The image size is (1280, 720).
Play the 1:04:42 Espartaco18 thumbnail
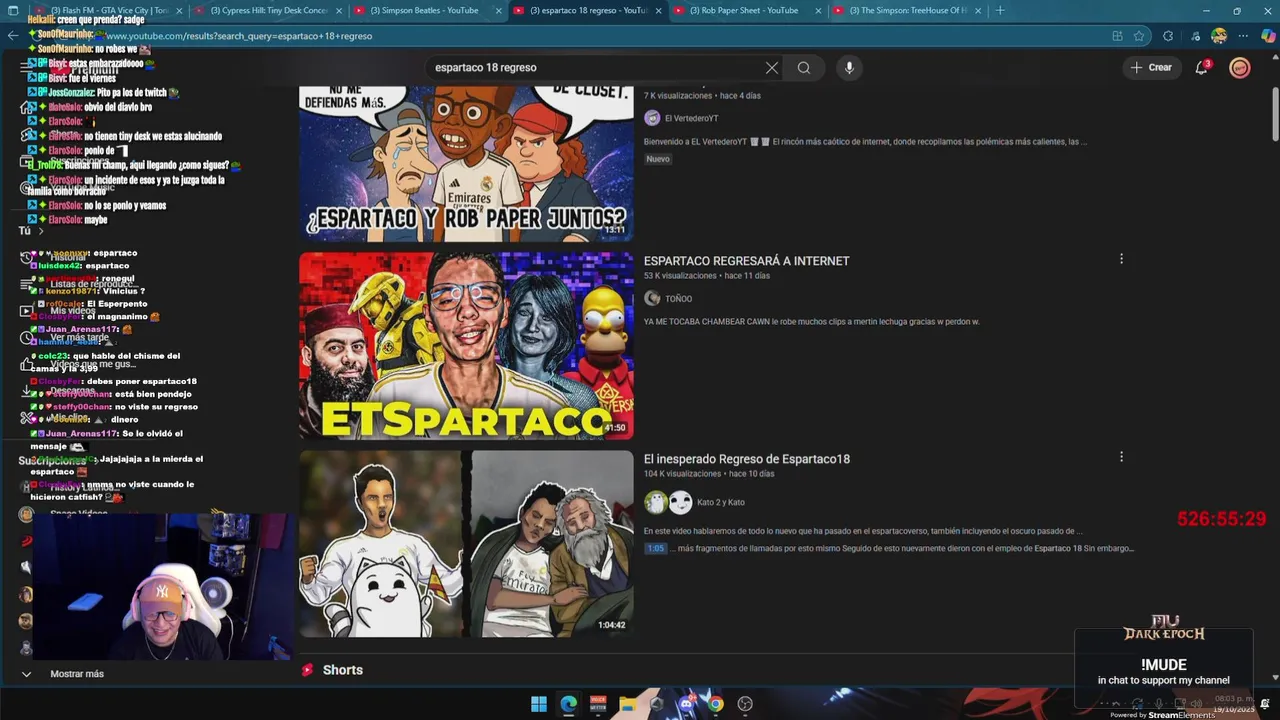click(466, 543)
